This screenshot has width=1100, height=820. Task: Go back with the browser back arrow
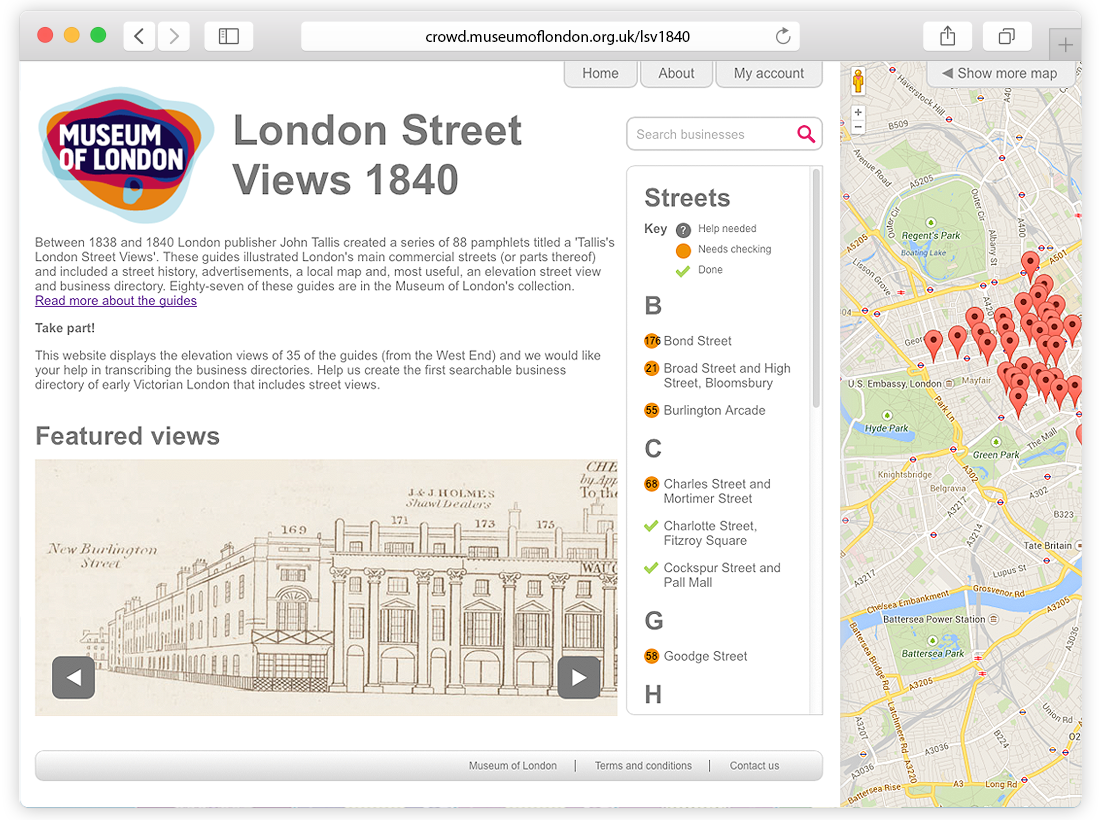pyautogui.click(x=139, y=36)
